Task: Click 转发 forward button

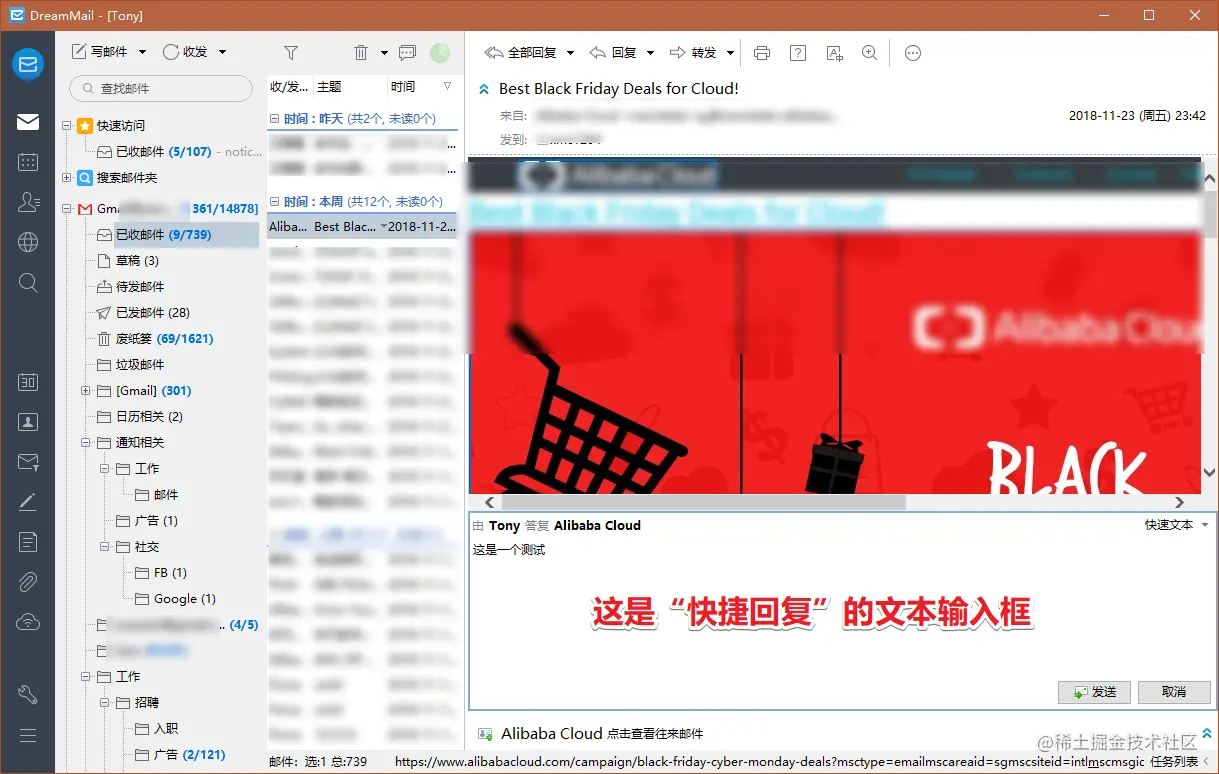Action: coord(693,53)
